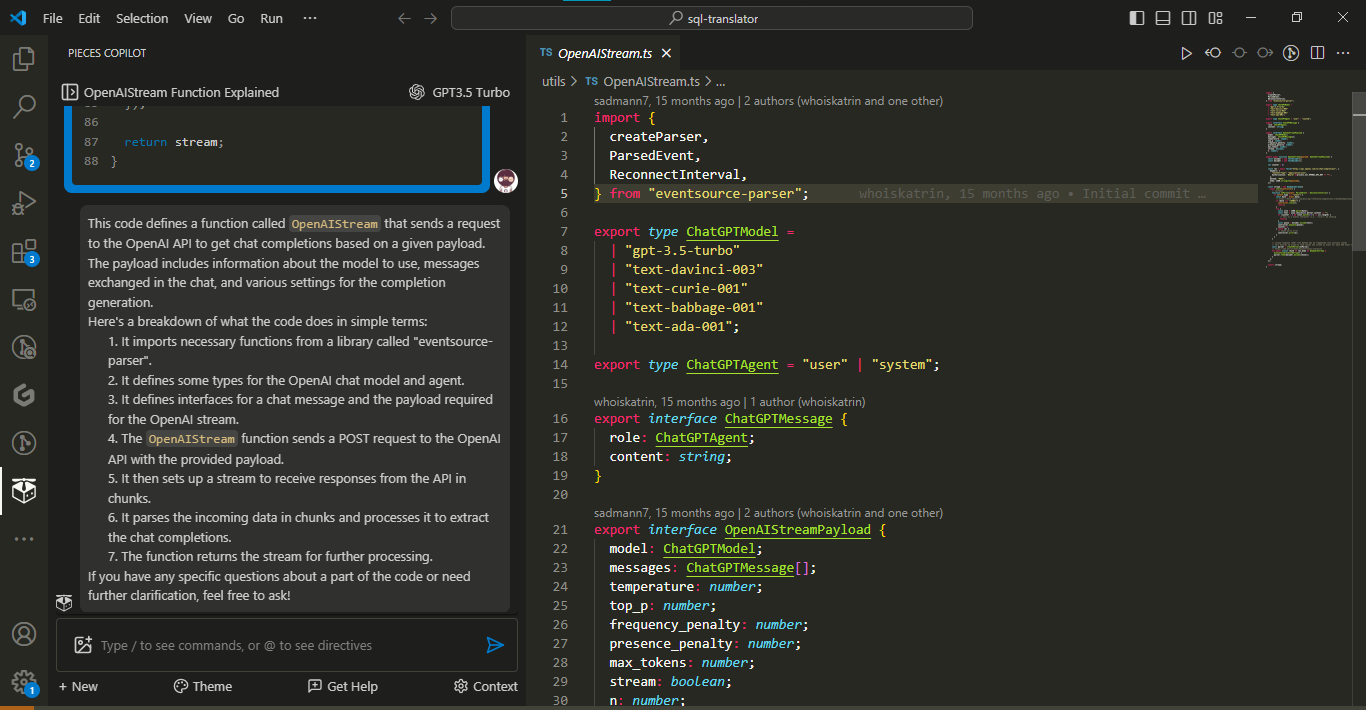Click the send message arrow icon

495,645
